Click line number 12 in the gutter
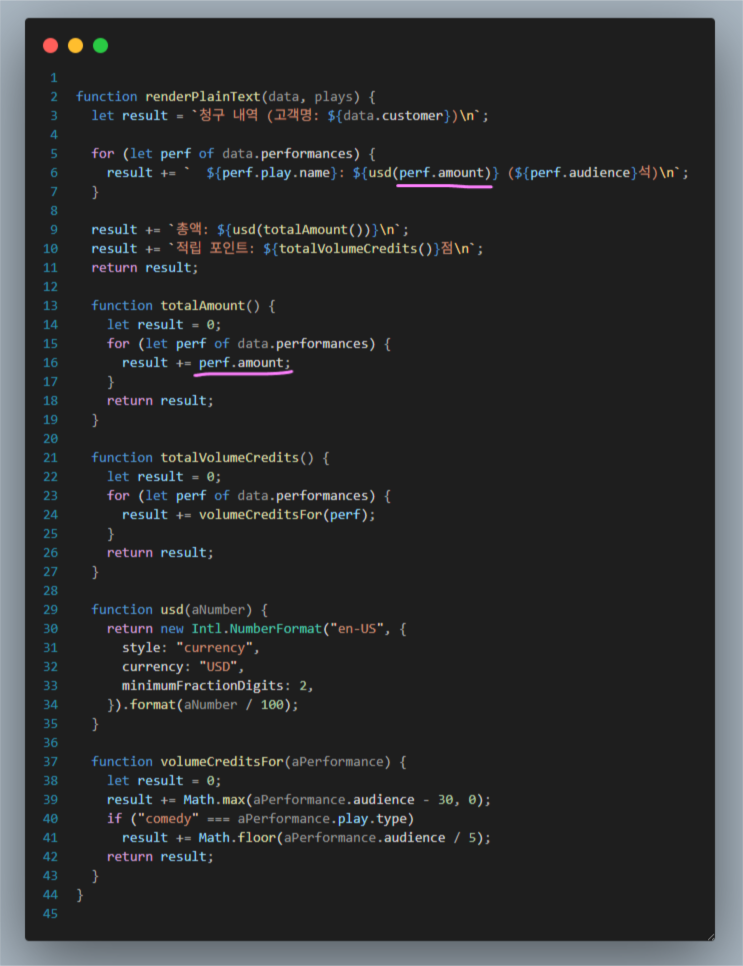The height and width of the screenshot is (966, 743). 51,286
